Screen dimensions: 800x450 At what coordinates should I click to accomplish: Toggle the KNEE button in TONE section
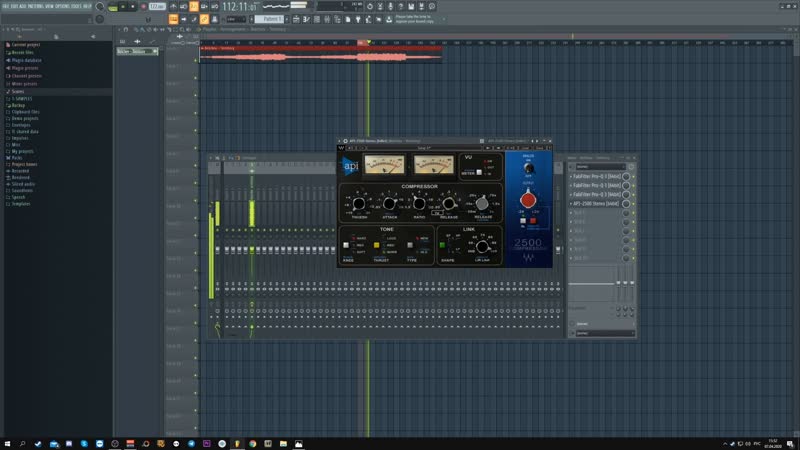[346, 245]
